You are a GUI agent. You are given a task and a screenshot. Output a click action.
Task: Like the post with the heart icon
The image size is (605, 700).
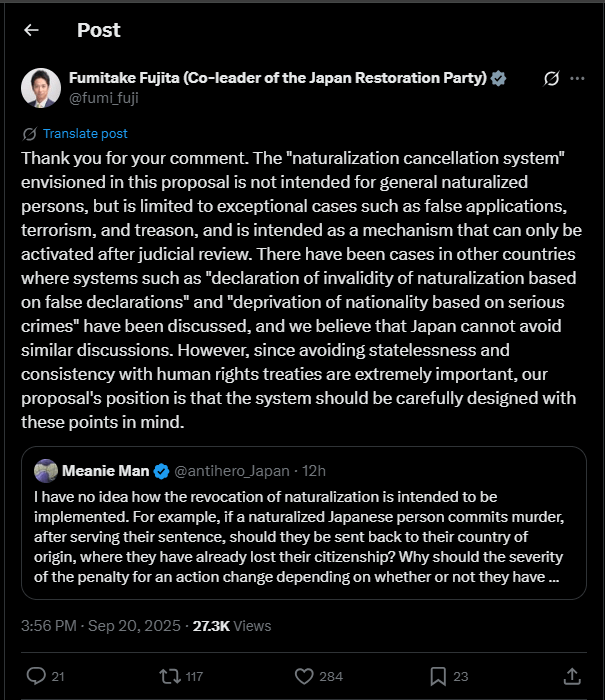coord(303,676)
